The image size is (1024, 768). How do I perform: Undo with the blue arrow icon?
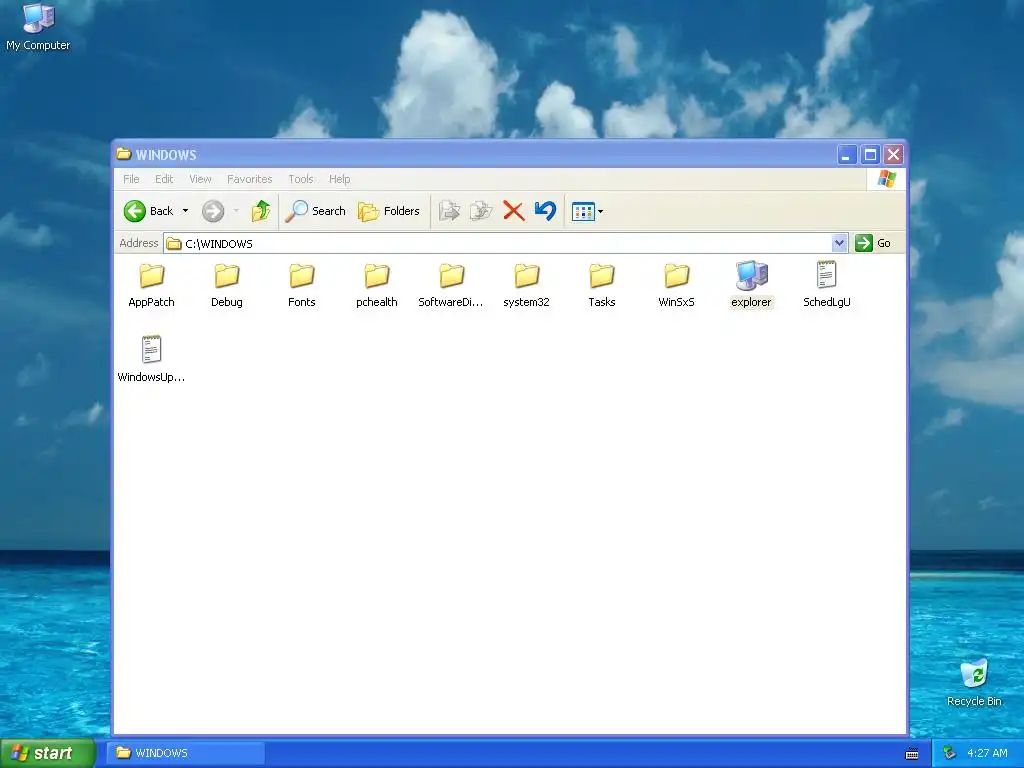(545, 211)
